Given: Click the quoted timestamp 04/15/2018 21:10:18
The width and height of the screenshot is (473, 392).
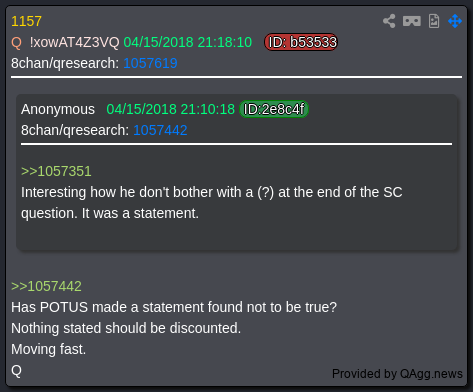Looking at the screenshot, I should click(171, 109).
